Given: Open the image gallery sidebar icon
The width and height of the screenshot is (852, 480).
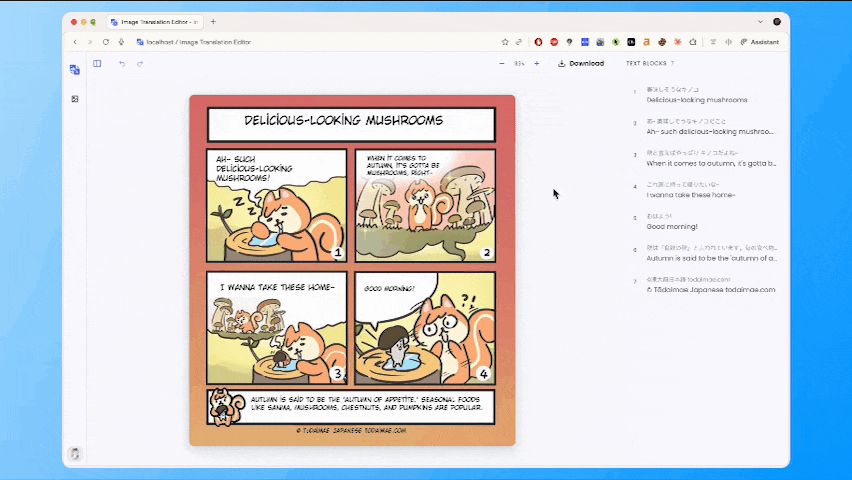Looking at the screenshot, I should [75, 99].
